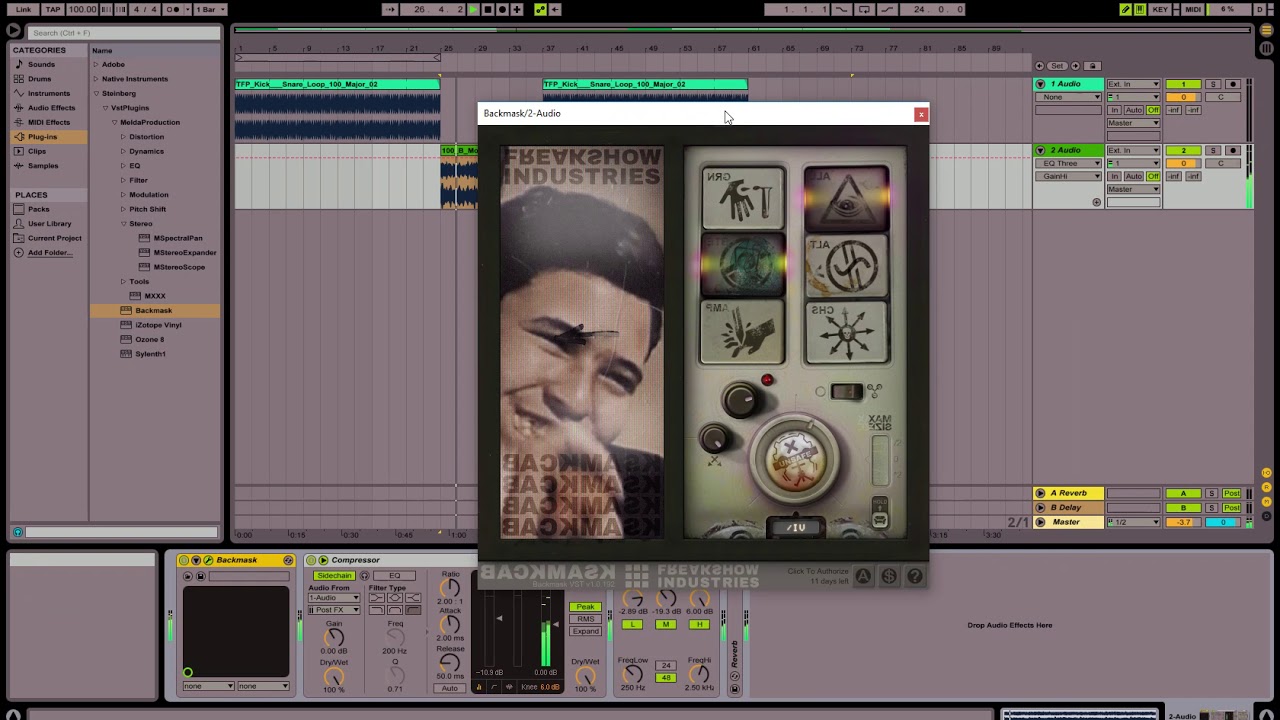Click the Arrangement Record button
Screen dimensions: 1280x720
click(x=502, y=9)
